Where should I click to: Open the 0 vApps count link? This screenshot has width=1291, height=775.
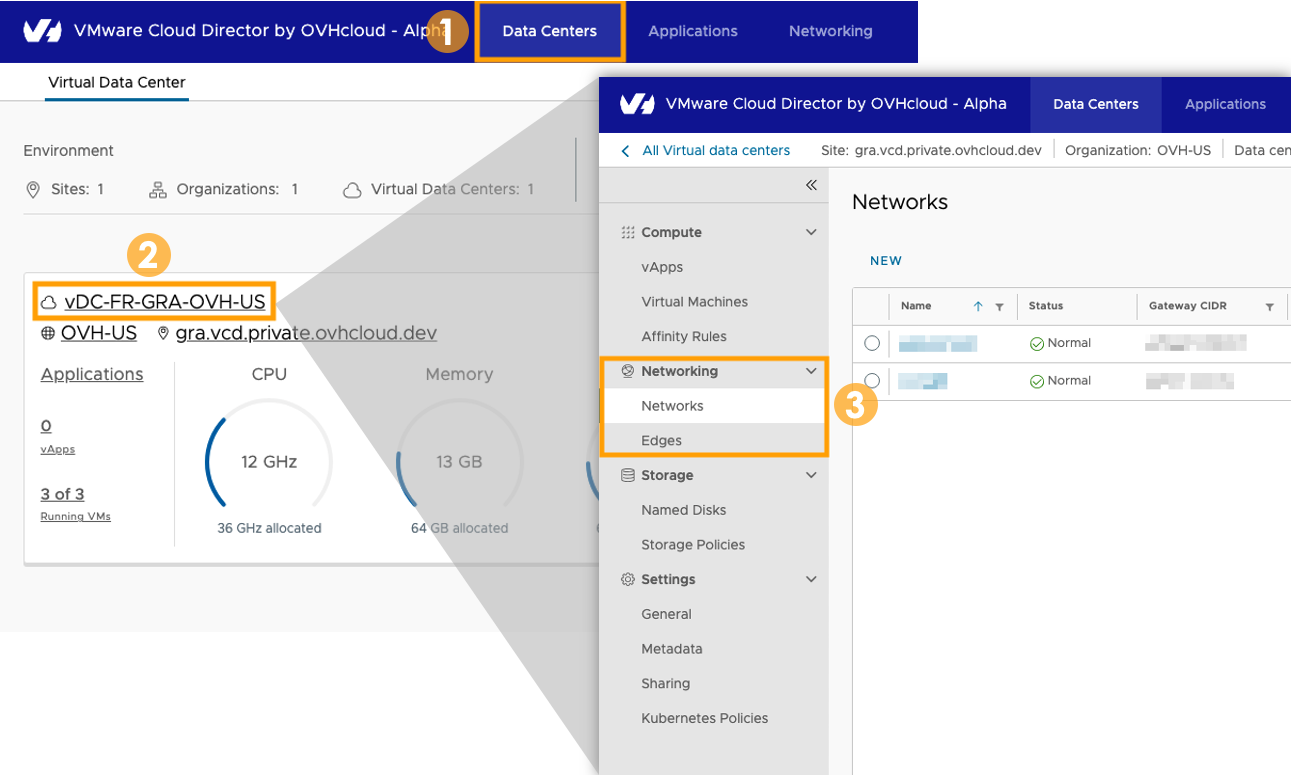pos(46,426)
